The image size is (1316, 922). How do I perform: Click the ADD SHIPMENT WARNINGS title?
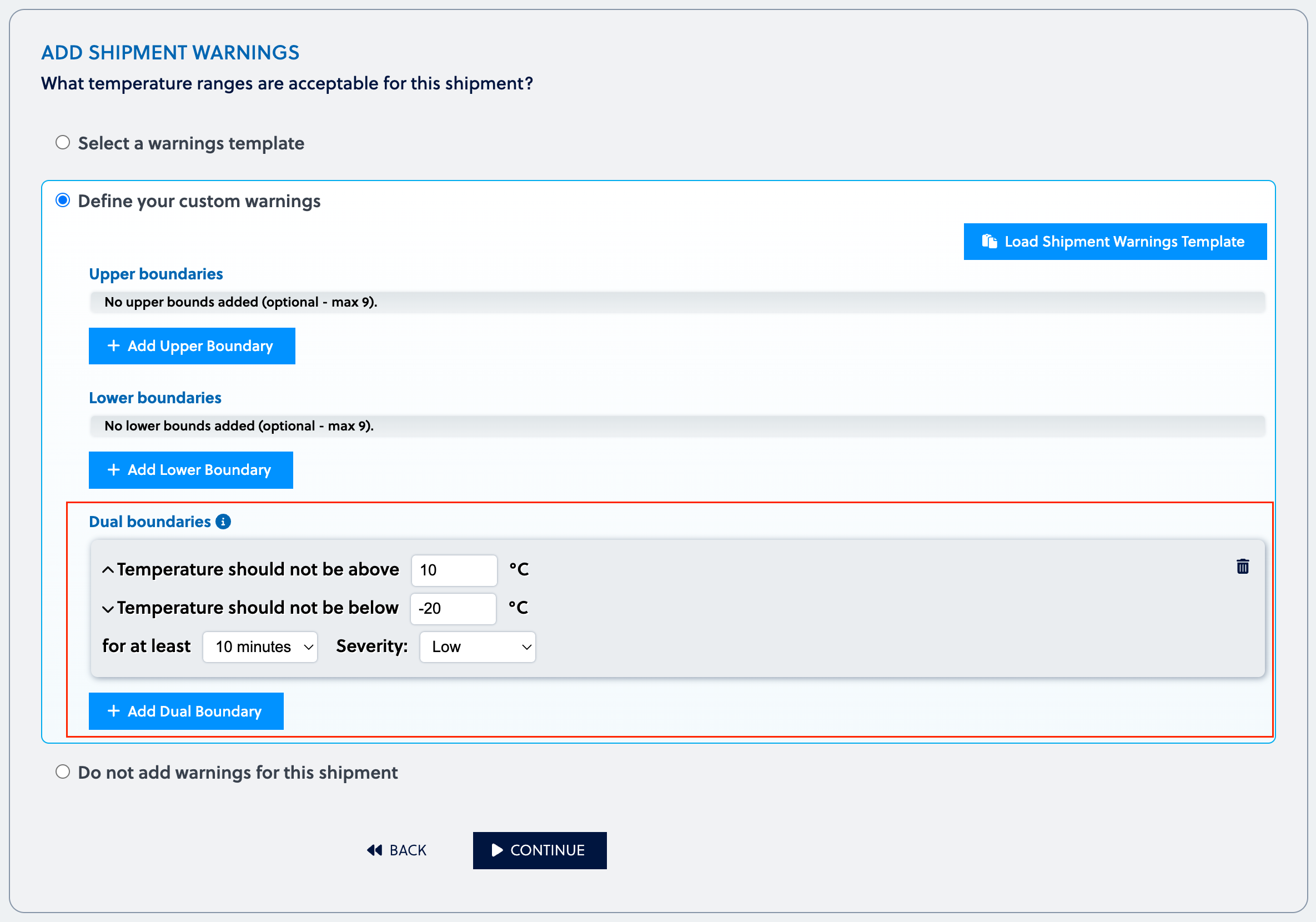pyautogui.click(x=170, y=53)
